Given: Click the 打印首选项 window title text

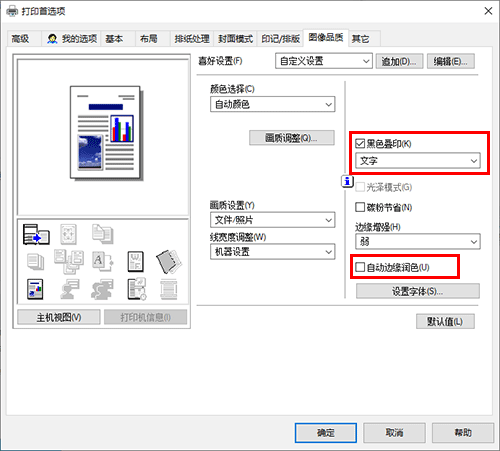Looking at the screenshot, I should coord(44,11).
